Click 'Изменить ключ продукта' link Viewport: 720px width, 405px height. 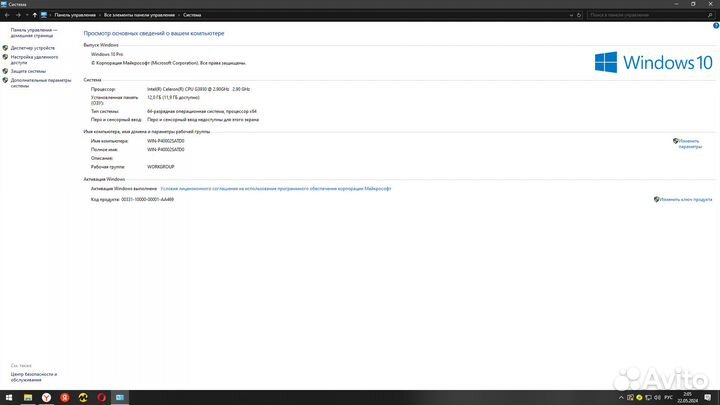tap(686, 199)
